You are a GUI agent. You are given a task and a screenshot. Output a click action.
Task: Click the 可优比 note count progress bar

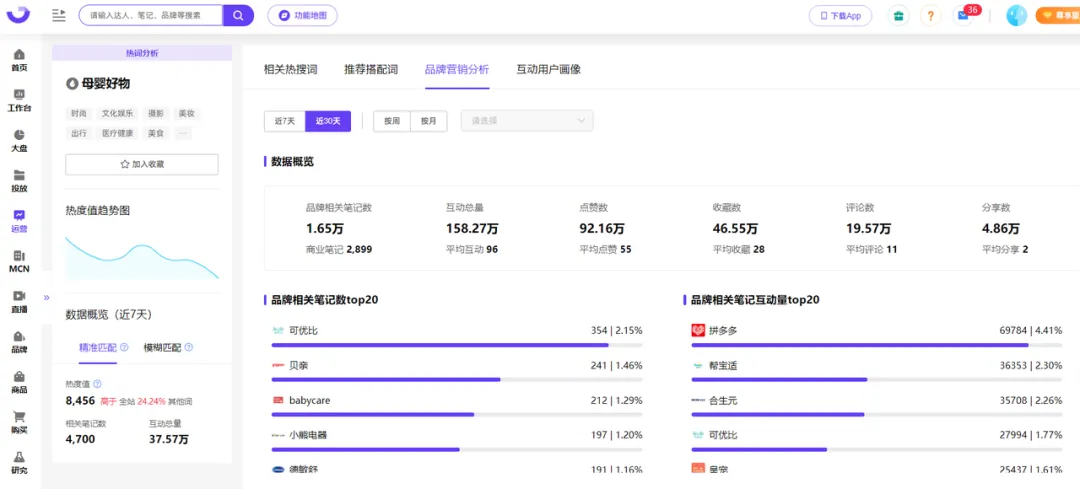point(457,344)
